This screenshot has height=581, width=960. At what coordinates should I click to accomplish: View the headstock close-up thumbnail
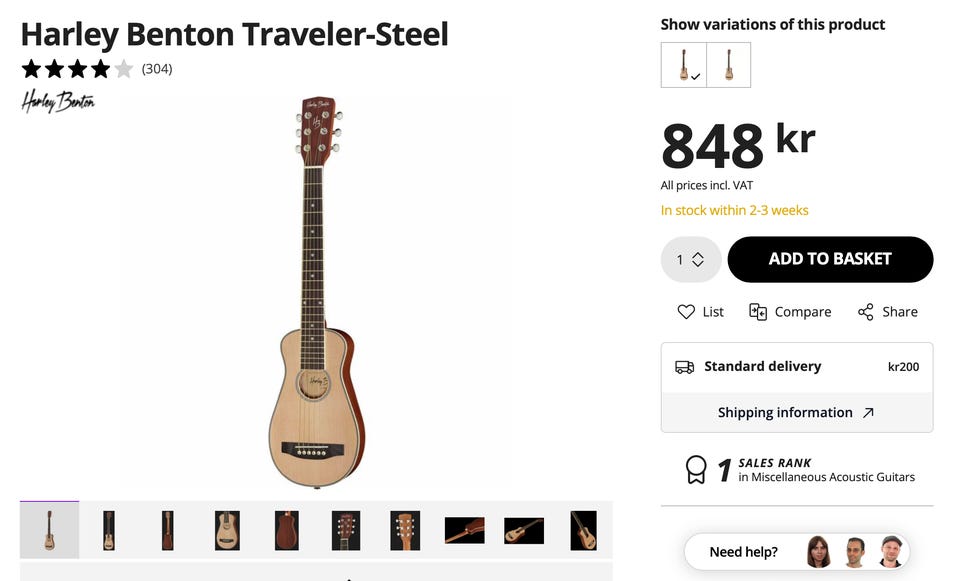[345, 530]
